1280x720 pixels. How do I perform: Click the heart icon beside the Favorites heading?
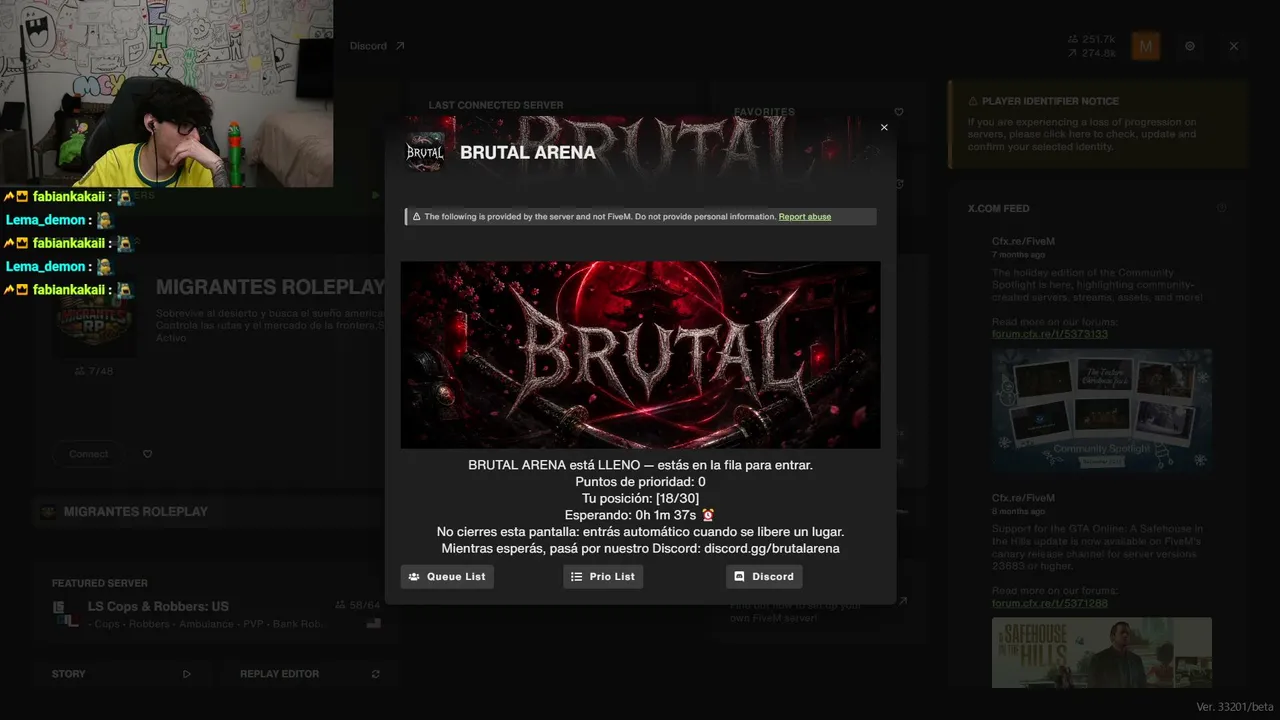tap(899, 112)
